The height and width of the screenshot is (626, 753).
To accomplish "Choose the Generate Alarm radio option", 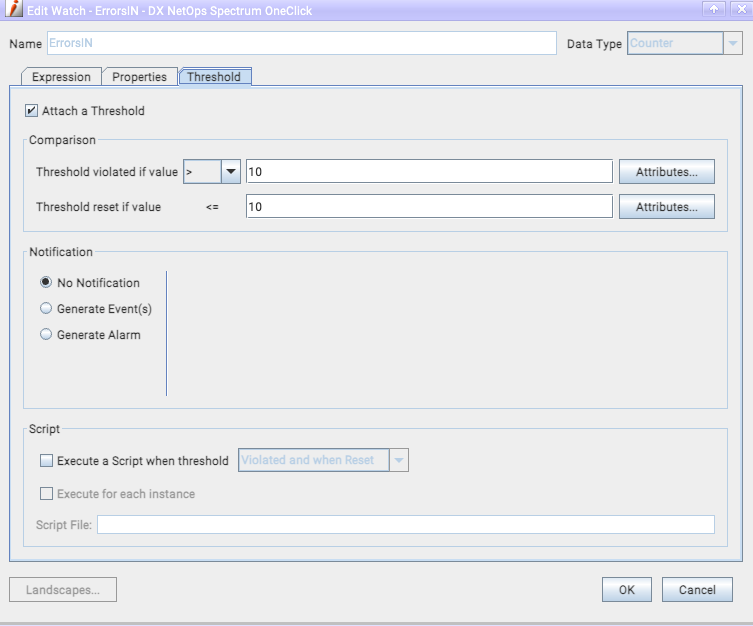I will 46,334.
